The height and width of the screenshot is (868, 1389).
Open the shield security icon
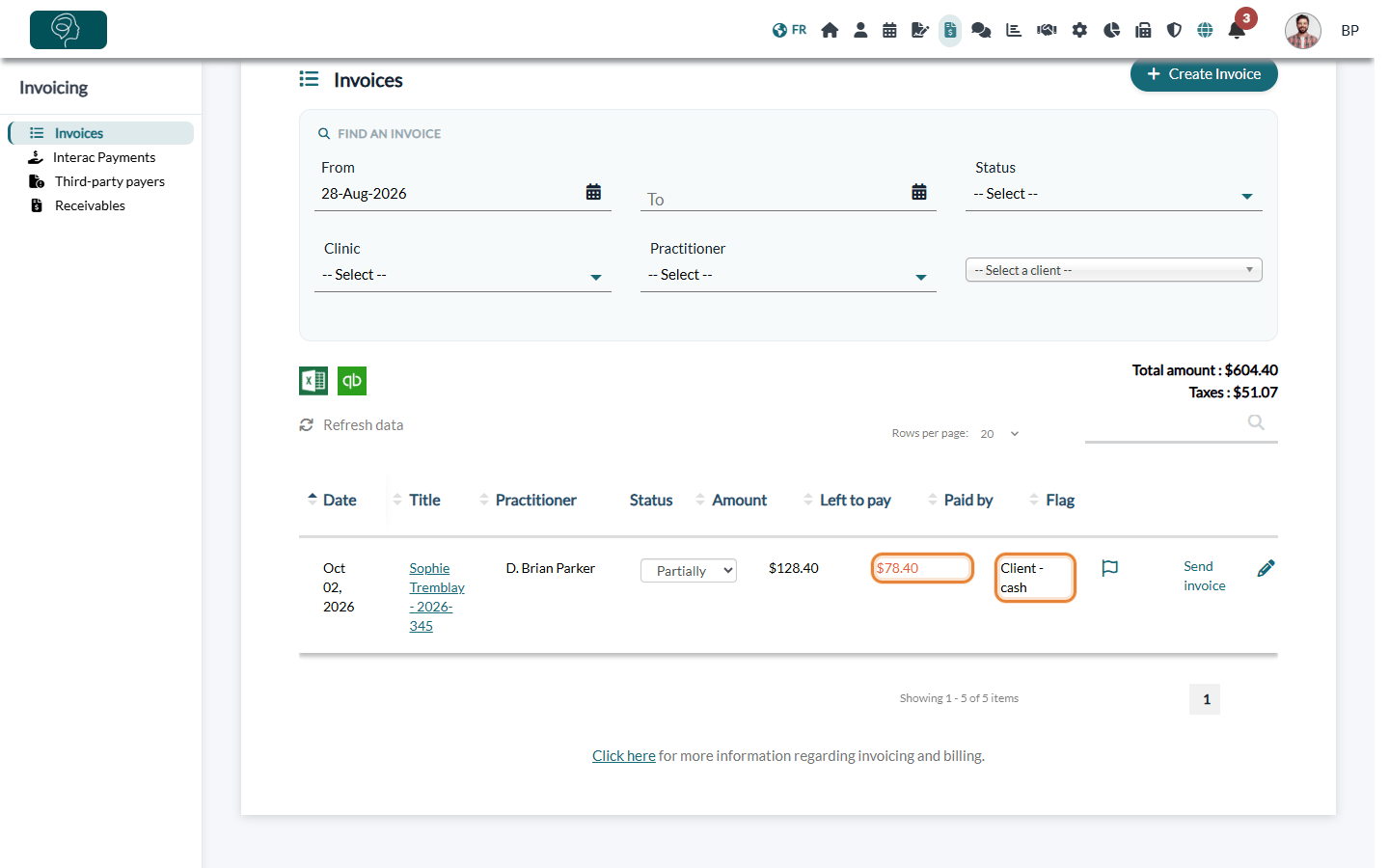point(1174,30)
